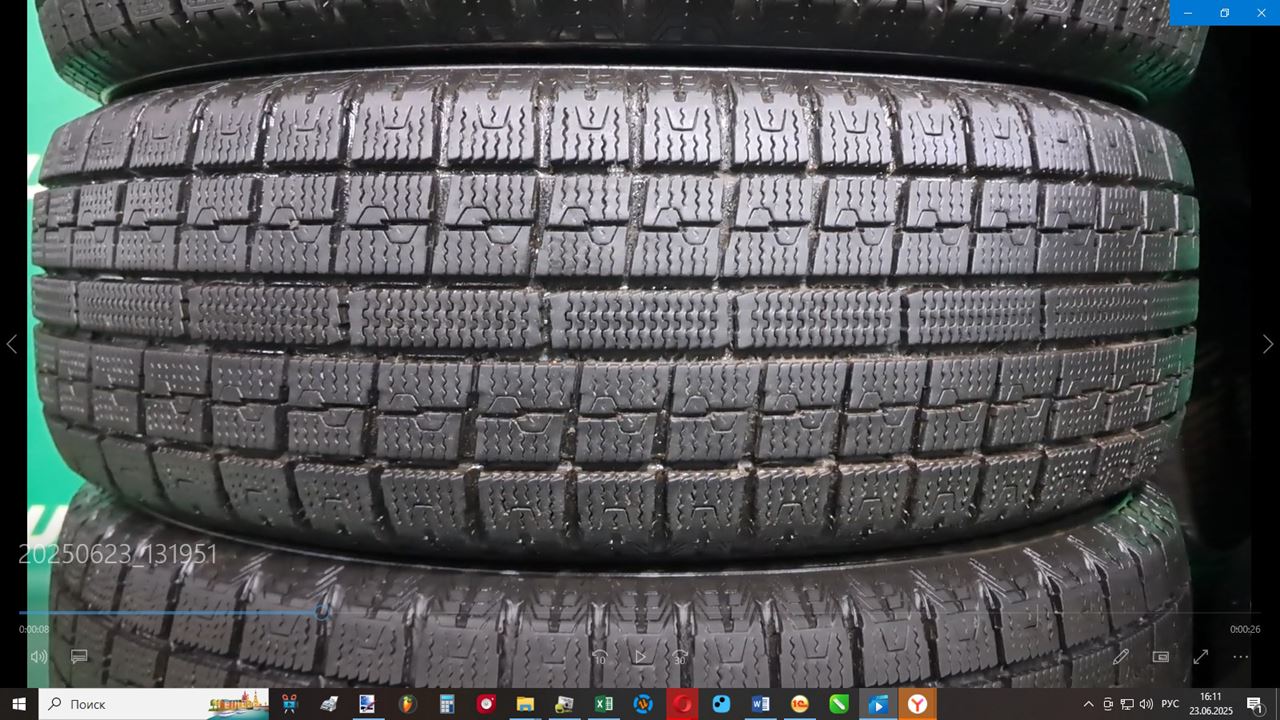Skip back 10 seconds

click(600, 657)
